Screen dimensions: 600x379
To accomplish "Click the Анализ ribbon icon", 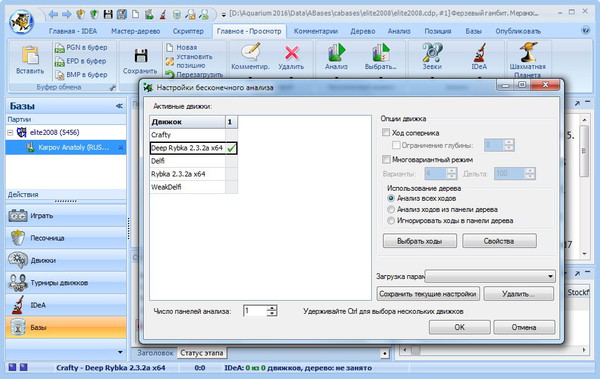I will click(336, 53).
